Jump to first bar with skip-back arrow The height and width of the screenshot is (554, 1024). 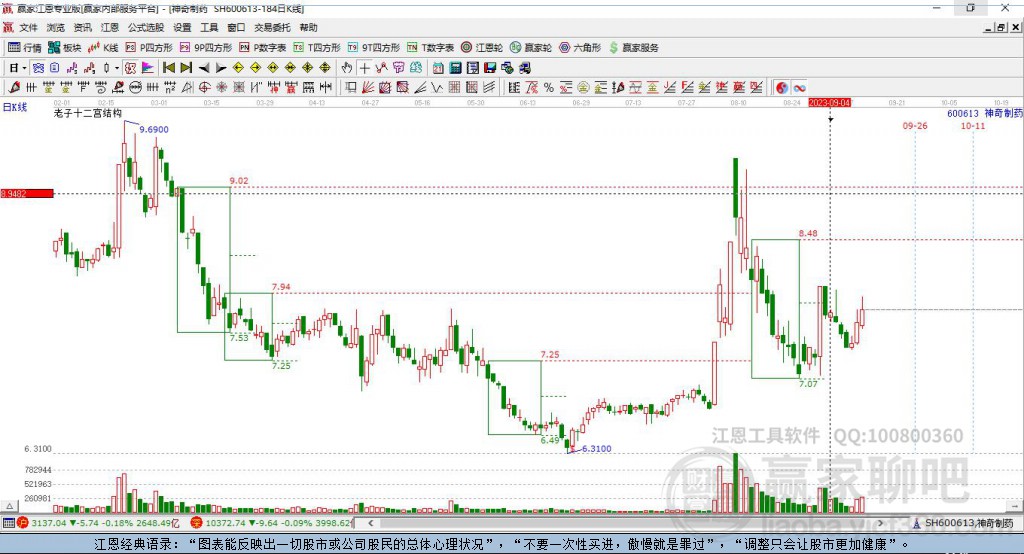tap(168, 68)
